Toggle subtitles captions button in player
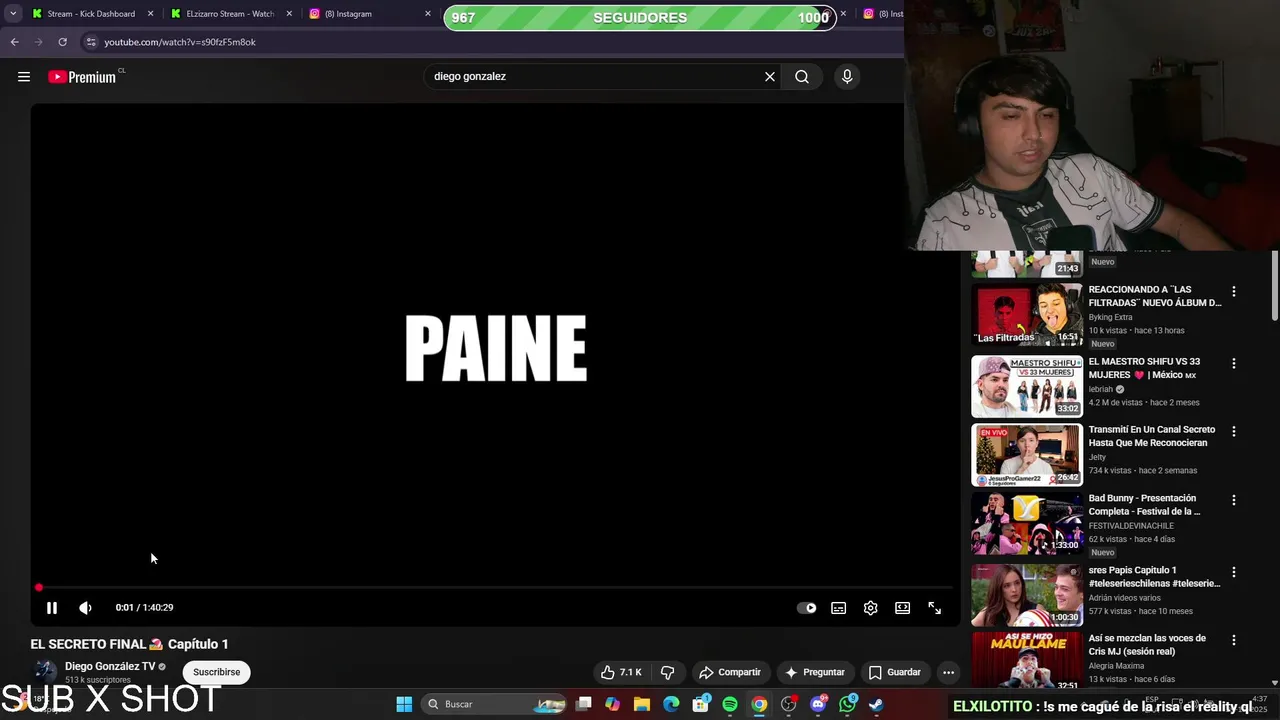The height and width of the screenshot is (720, 1280). (838, 608)
